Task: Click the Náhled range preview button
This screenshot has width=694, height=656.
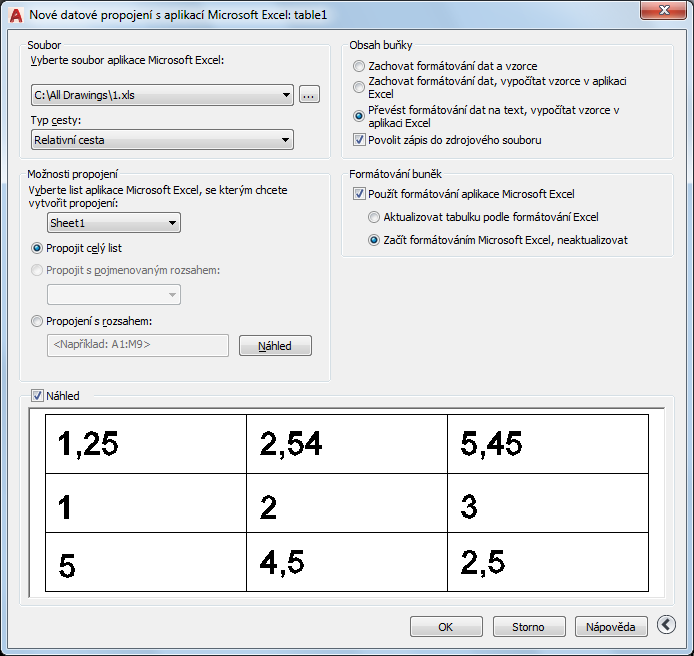Action: pyautogui.click(x=275, y=346)
